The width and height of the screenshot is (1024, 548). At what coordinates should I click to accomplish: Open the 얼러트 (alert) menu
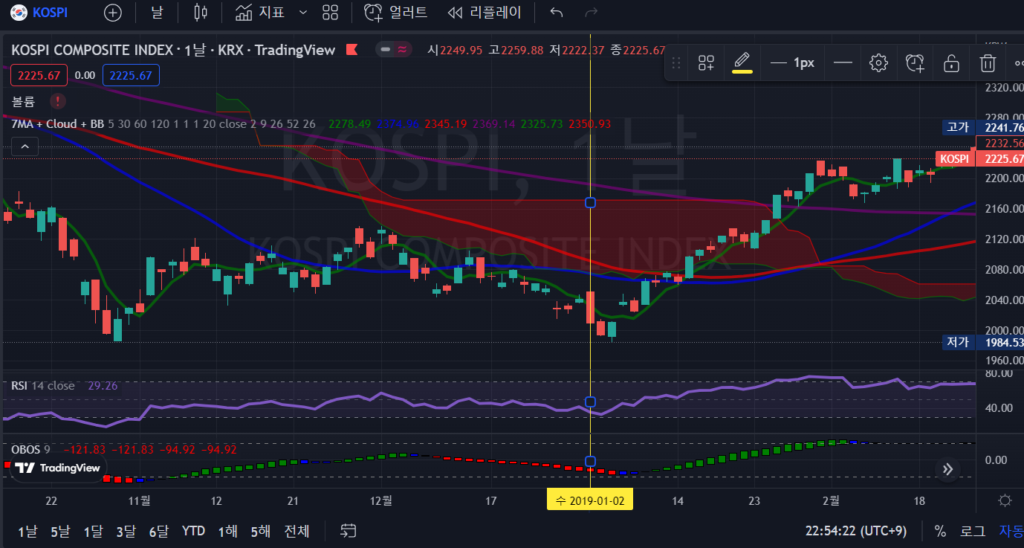click(x=396, y=13)
